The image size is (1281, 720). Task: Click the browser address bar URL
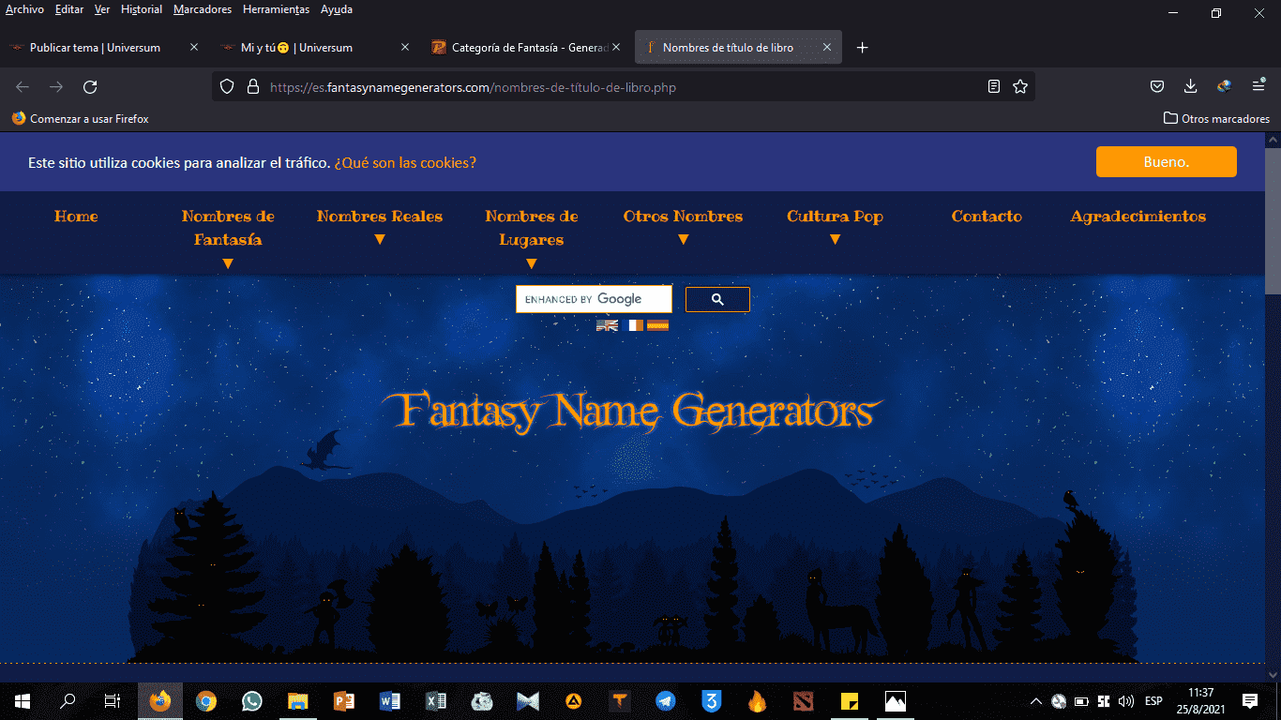point(473,87)
